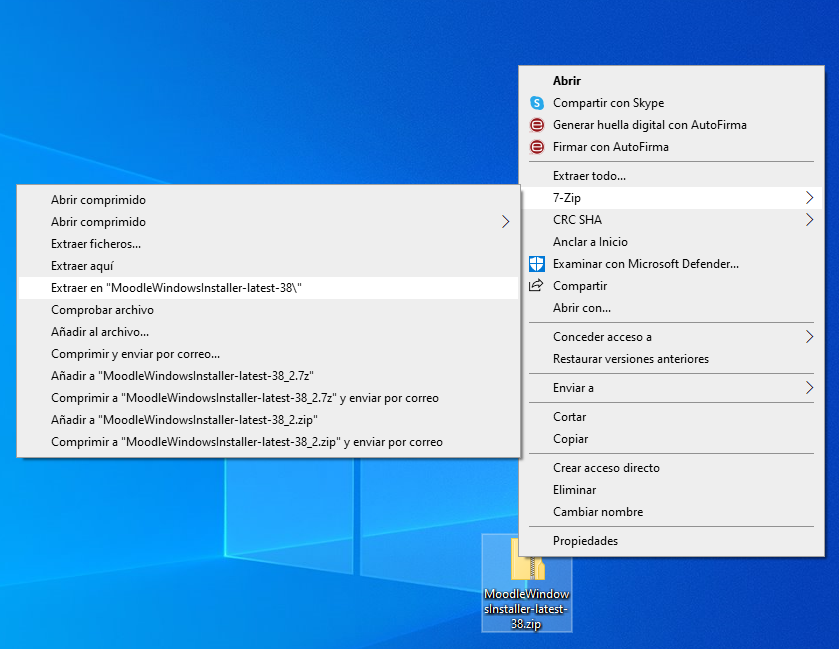The image size is (839, 649).
Task: Click Extraer ficheros... option
Action: [96, 244]
